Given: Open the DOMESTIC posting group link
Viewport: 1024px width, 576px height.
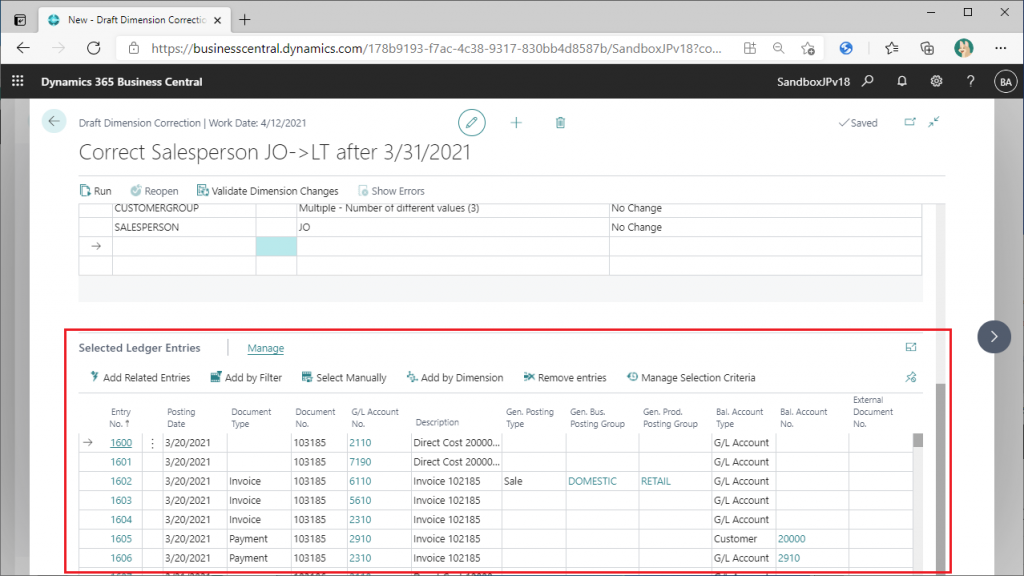Looking at the screenshot, I should [592, 481].
